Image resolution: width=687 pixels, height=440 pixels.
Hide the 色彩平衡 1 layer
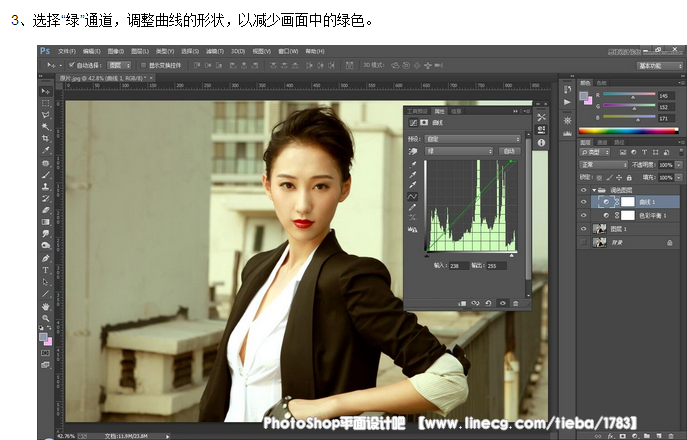[x=583, y=216]
